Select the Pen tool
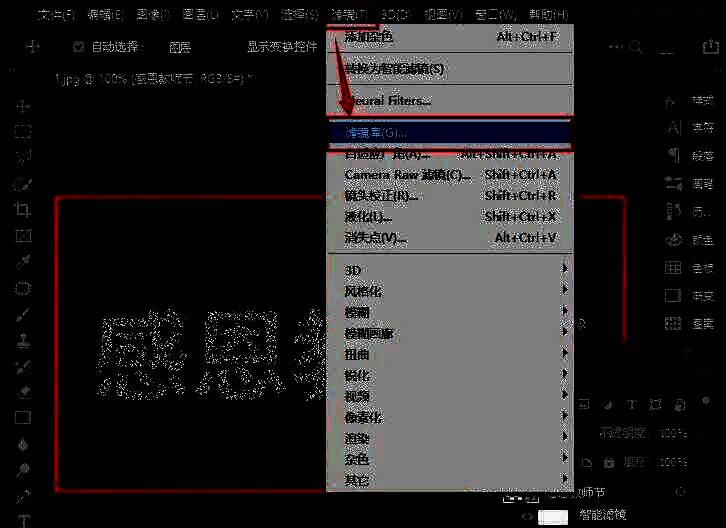This screenshot has height=528, width=726. pyautogui.click(x=23, y=497)
